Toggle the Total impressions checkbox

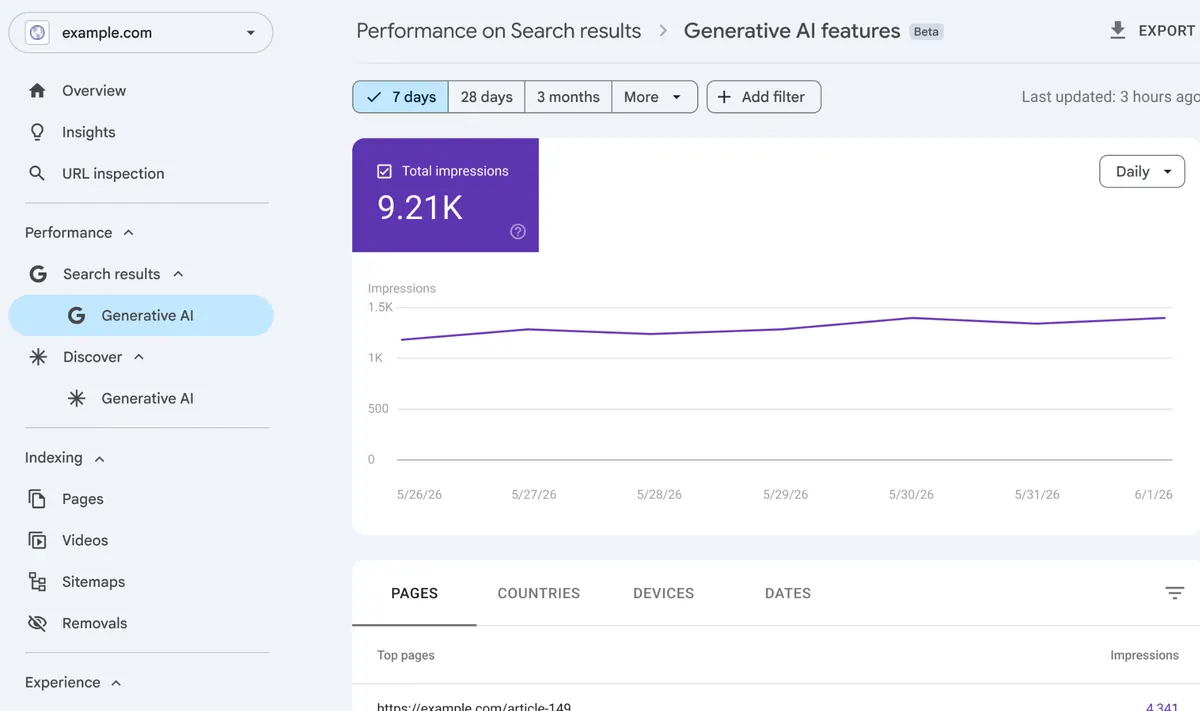click(x=384, y=171)
